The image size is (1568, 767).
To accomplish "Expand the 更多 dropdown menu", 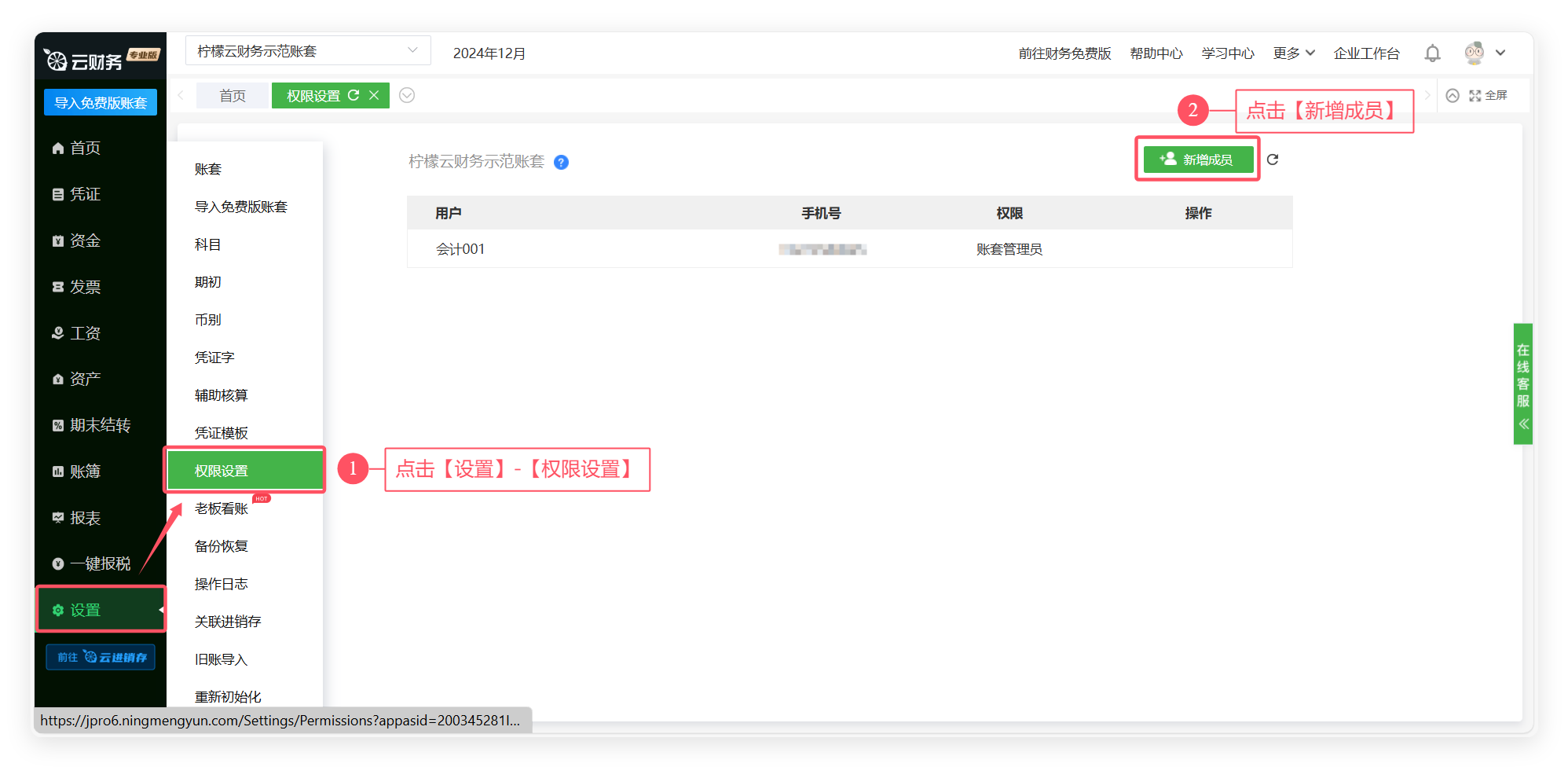I will pos(1293,53).
